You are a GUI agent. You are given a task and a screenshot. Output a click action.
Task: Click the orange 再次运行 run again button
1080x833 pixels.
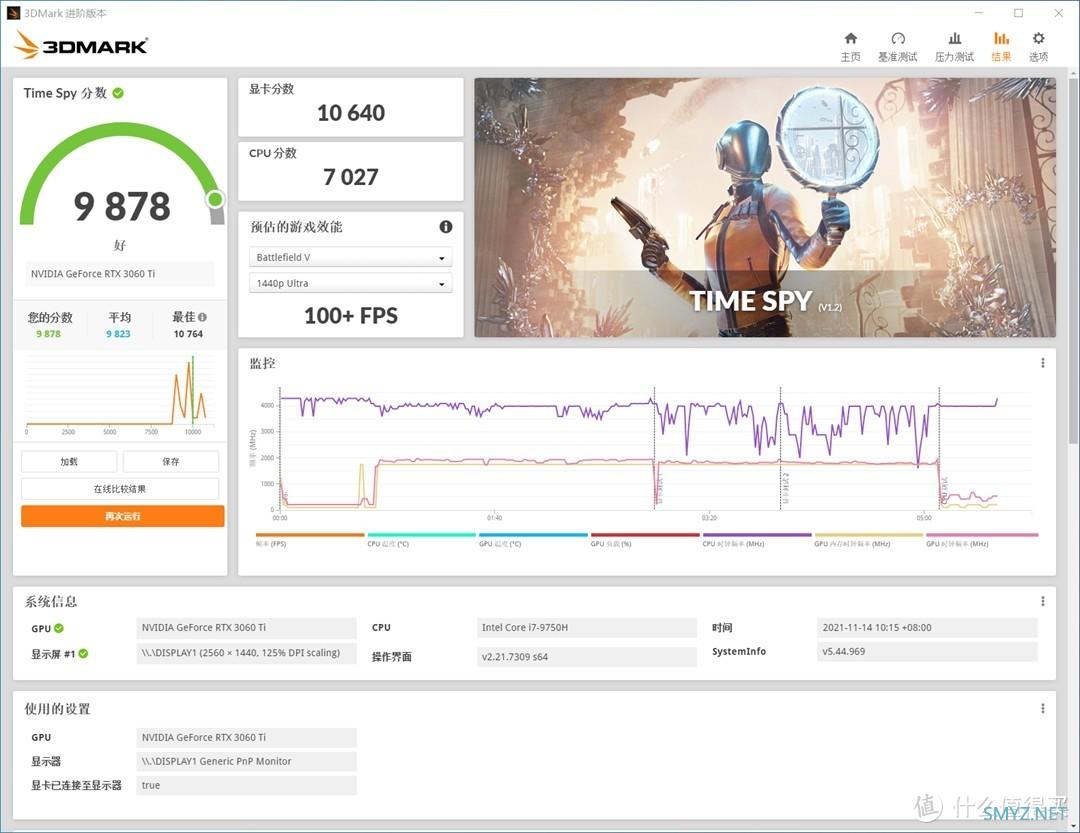(x=123, y=516)
